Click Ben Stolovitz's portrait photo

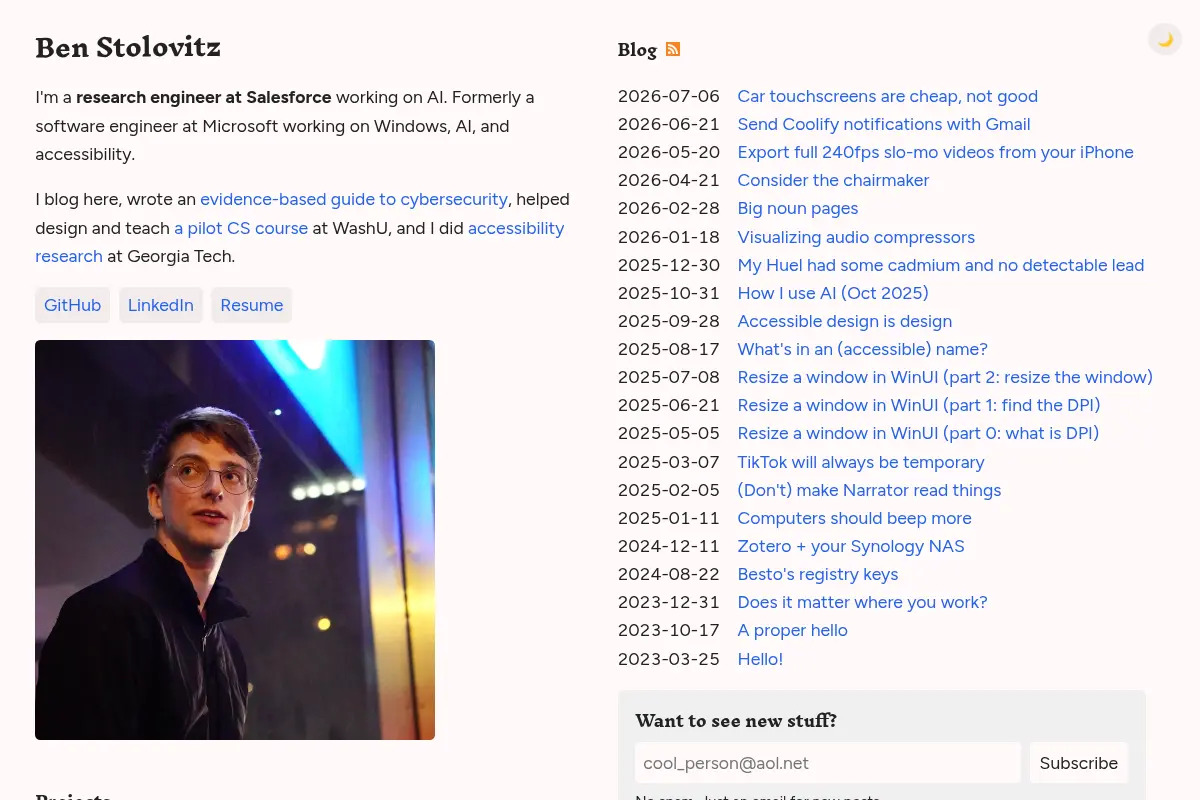coord(235,540)
